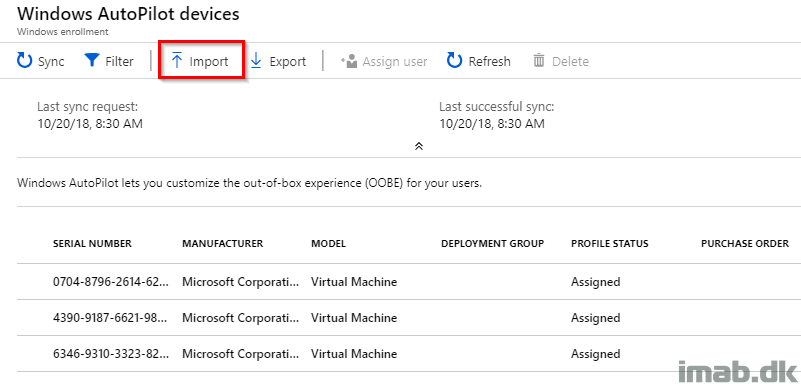Click the Import button label
Screen dimensions: 801x384
(209, 62)
